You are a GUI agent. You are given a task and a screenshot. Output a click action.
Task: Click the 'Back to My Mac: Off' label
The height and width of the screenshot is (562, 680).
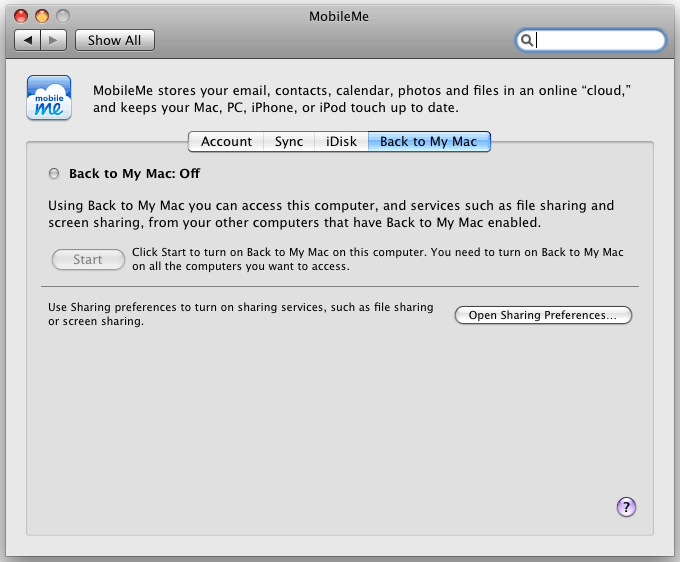134,173
